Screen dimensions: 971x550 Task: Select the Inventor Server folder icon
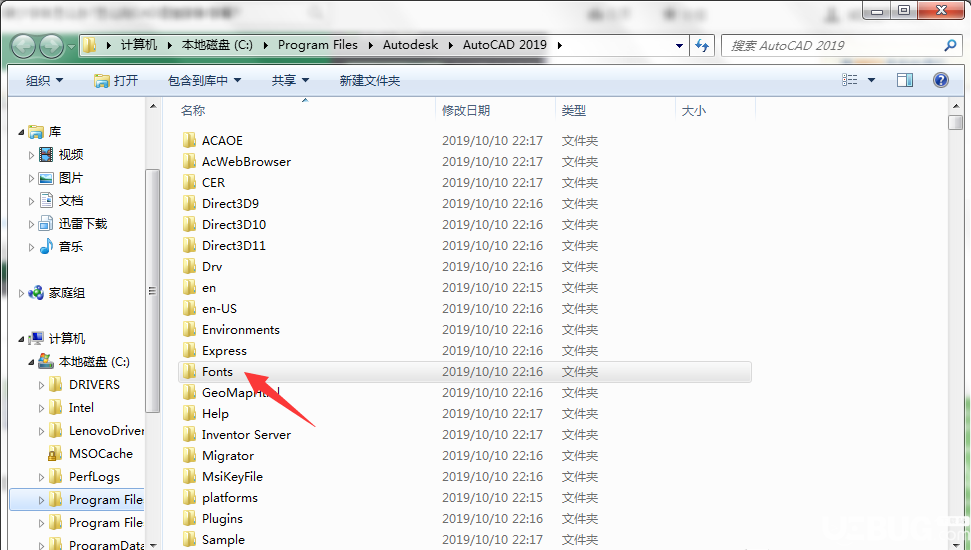tap(189, 435)
